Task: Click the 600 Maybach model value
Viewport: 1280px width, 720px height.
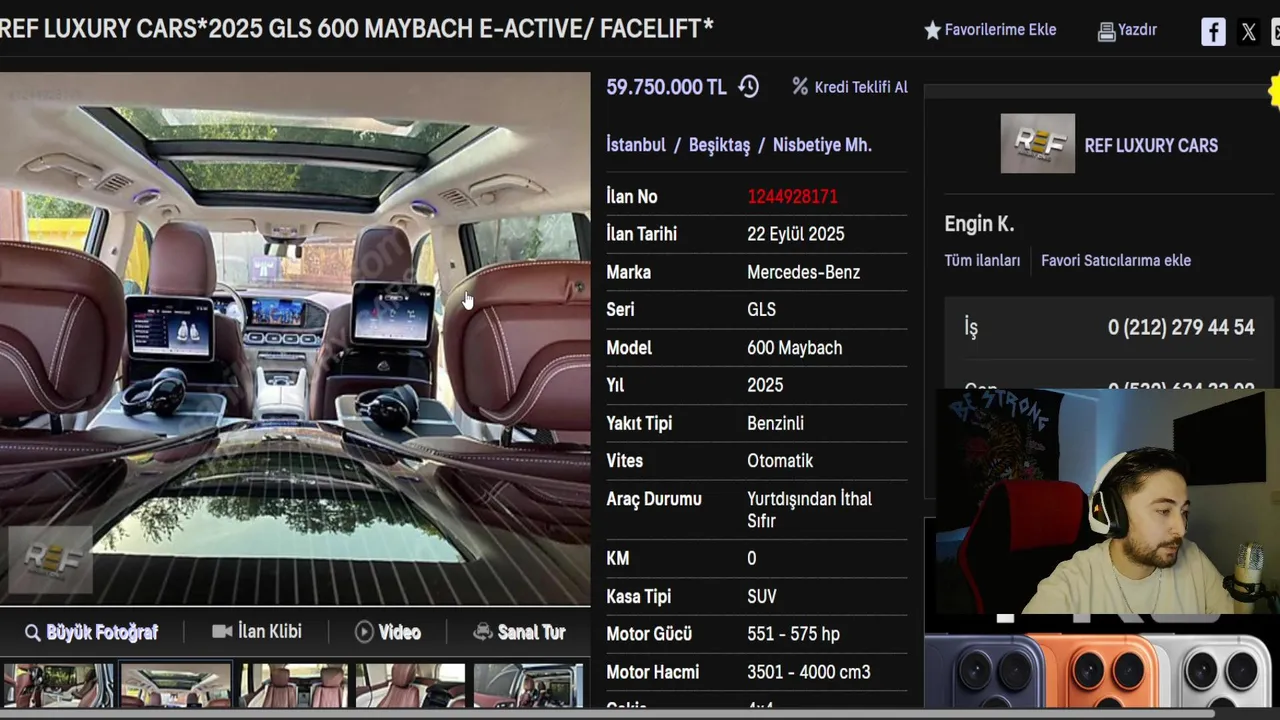Action: [x=794, y=348]
